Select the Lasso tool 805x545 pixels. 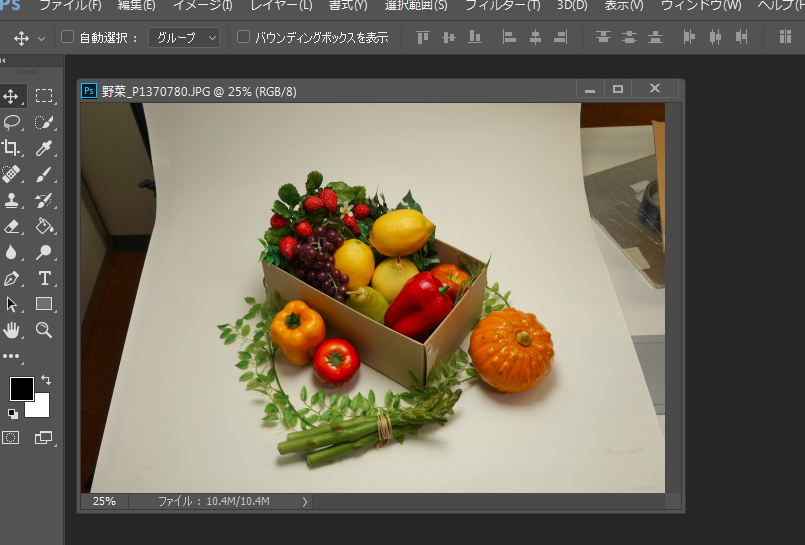[11, 122]
